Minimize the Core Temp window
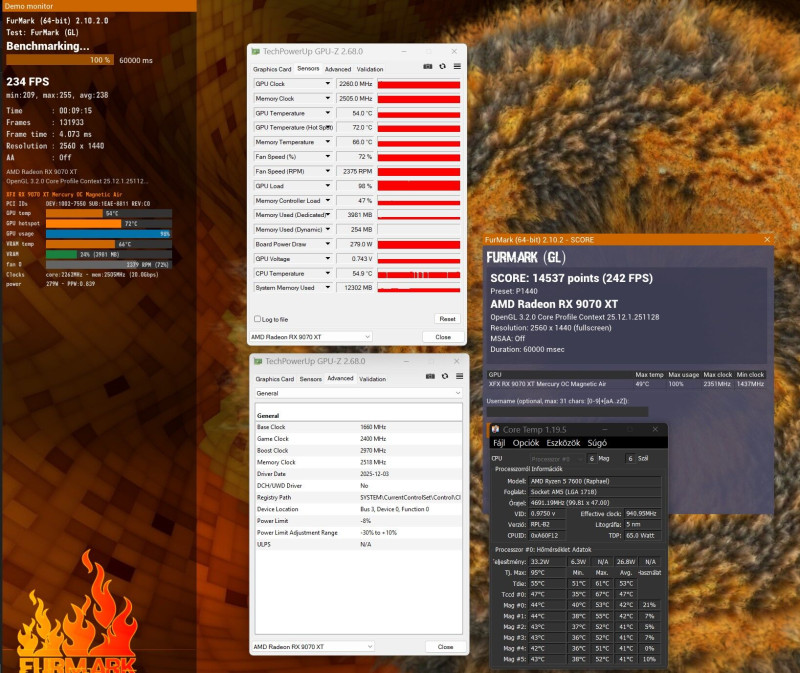 (605, 430)
